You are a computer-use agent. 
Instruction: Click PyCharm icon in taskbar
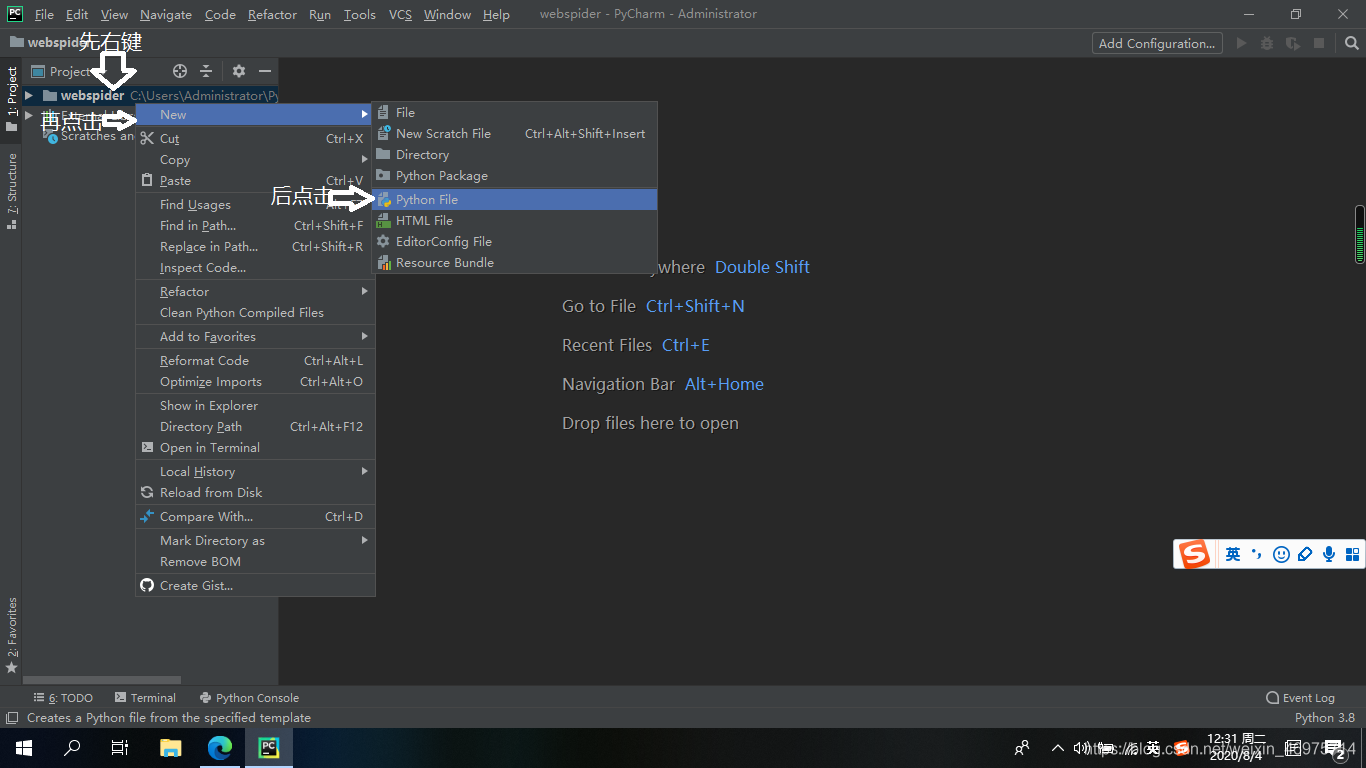(x=268, y=747)
